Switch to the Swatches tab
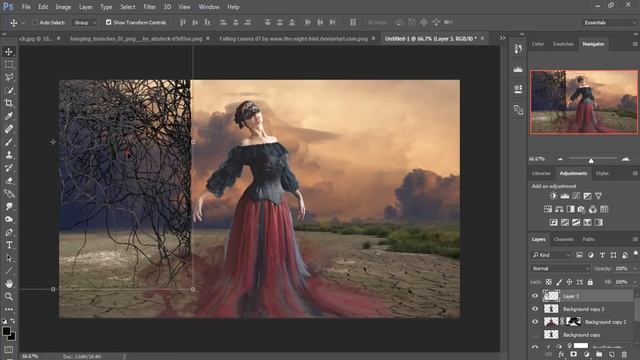The height and width of the screenshot is (360, 640). (563, 44)
